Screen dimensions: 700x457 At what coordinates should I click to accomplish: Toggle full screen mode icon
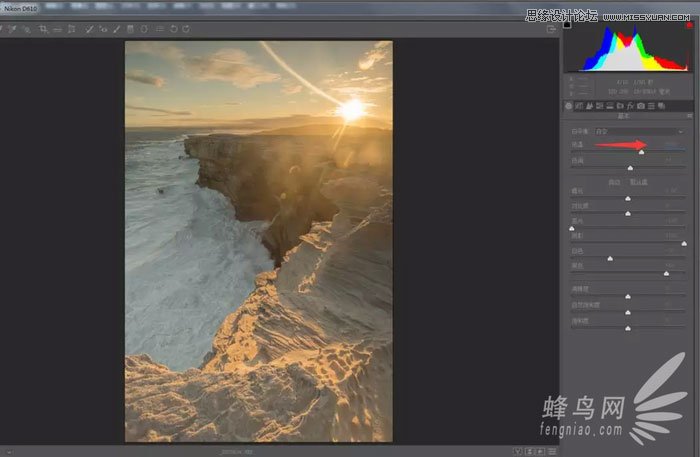(551, 30)
